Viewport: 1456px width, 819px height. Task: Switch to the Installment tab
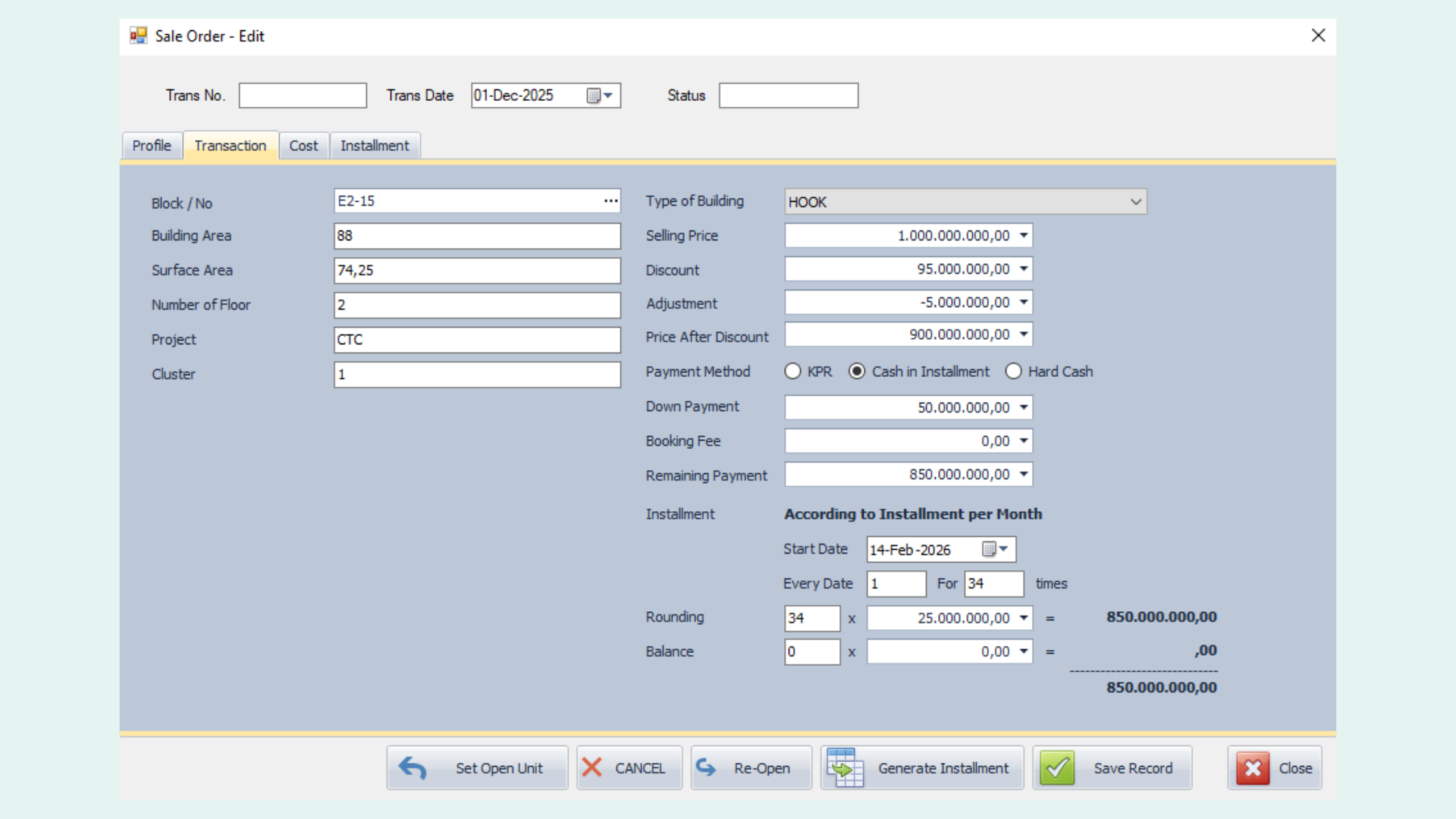375,146
